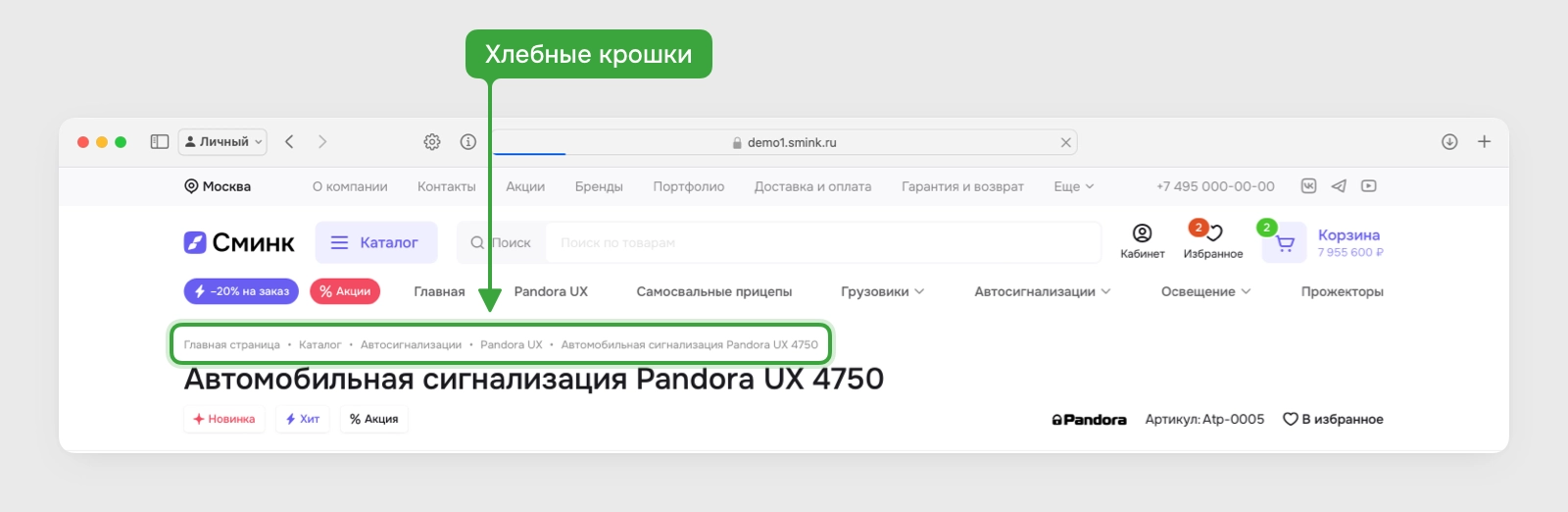Open the YouTube video icon
The height and width of the screenshot is (512, 1568).
tap(1369, 185)
